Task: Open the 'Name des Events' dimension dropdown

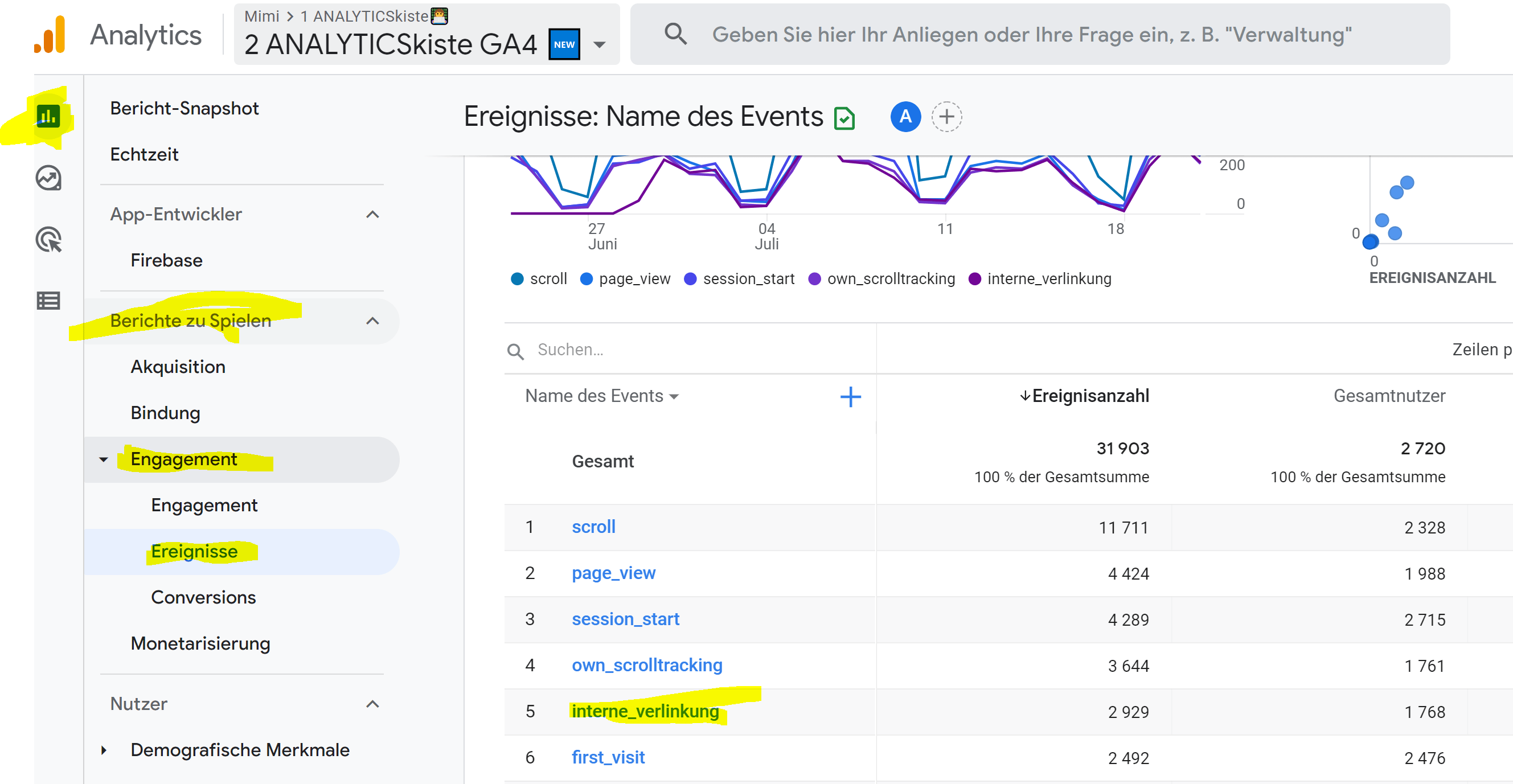Action: pyautogui.click(x=602, y=396)
